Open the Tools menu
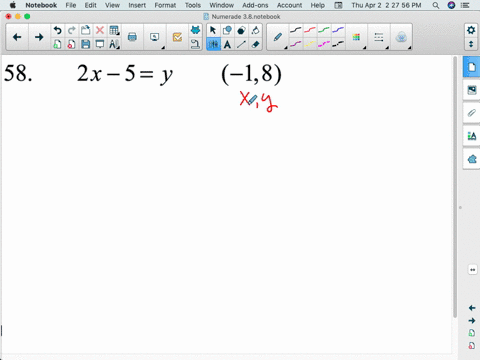 click(193, 5)
